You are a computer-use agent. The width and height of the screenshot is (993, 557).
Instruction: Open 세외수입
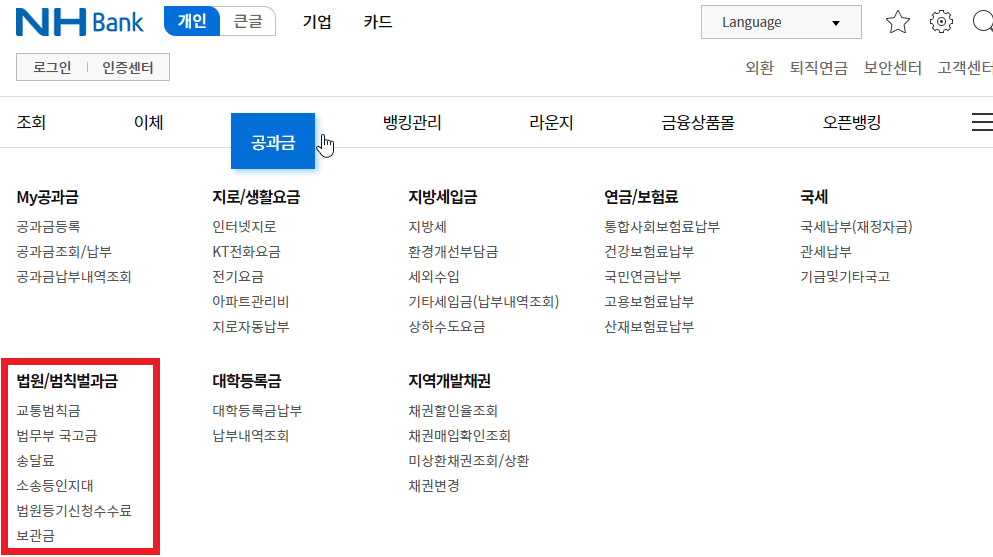(x=434, y=277)
